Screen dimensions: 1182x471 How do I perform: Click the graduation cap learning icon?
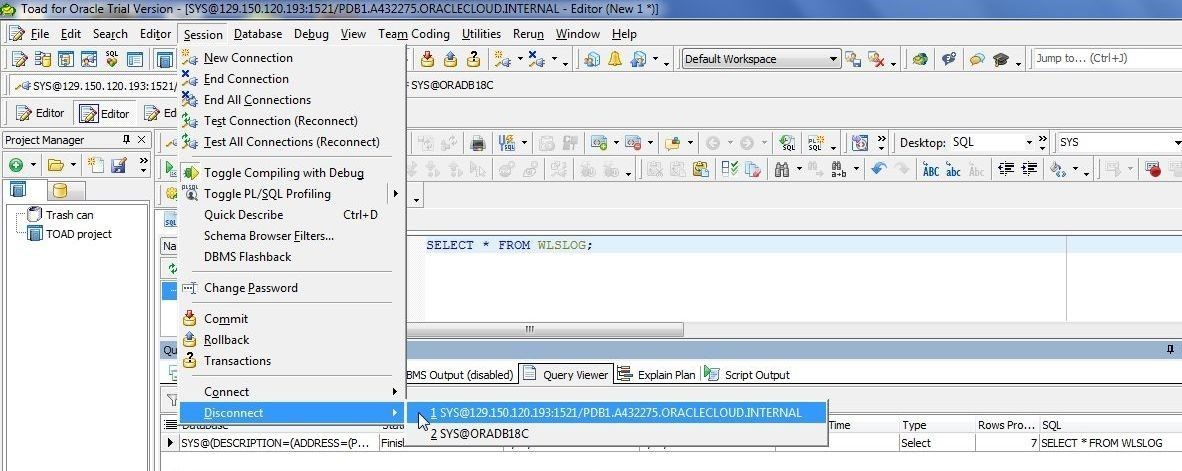[1000, 59]
